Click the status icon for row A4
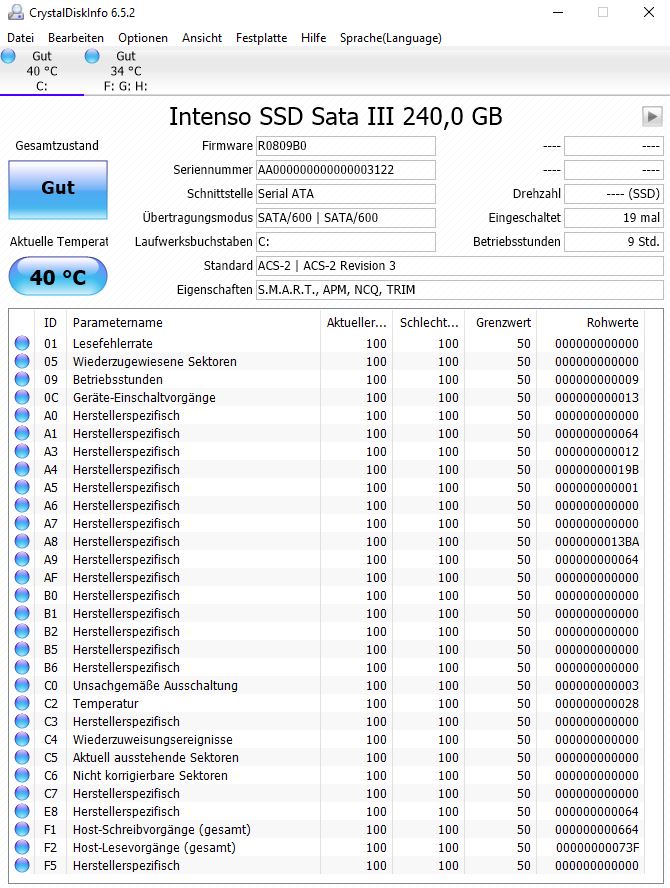670x888 pixels. (x=22, y=469)
